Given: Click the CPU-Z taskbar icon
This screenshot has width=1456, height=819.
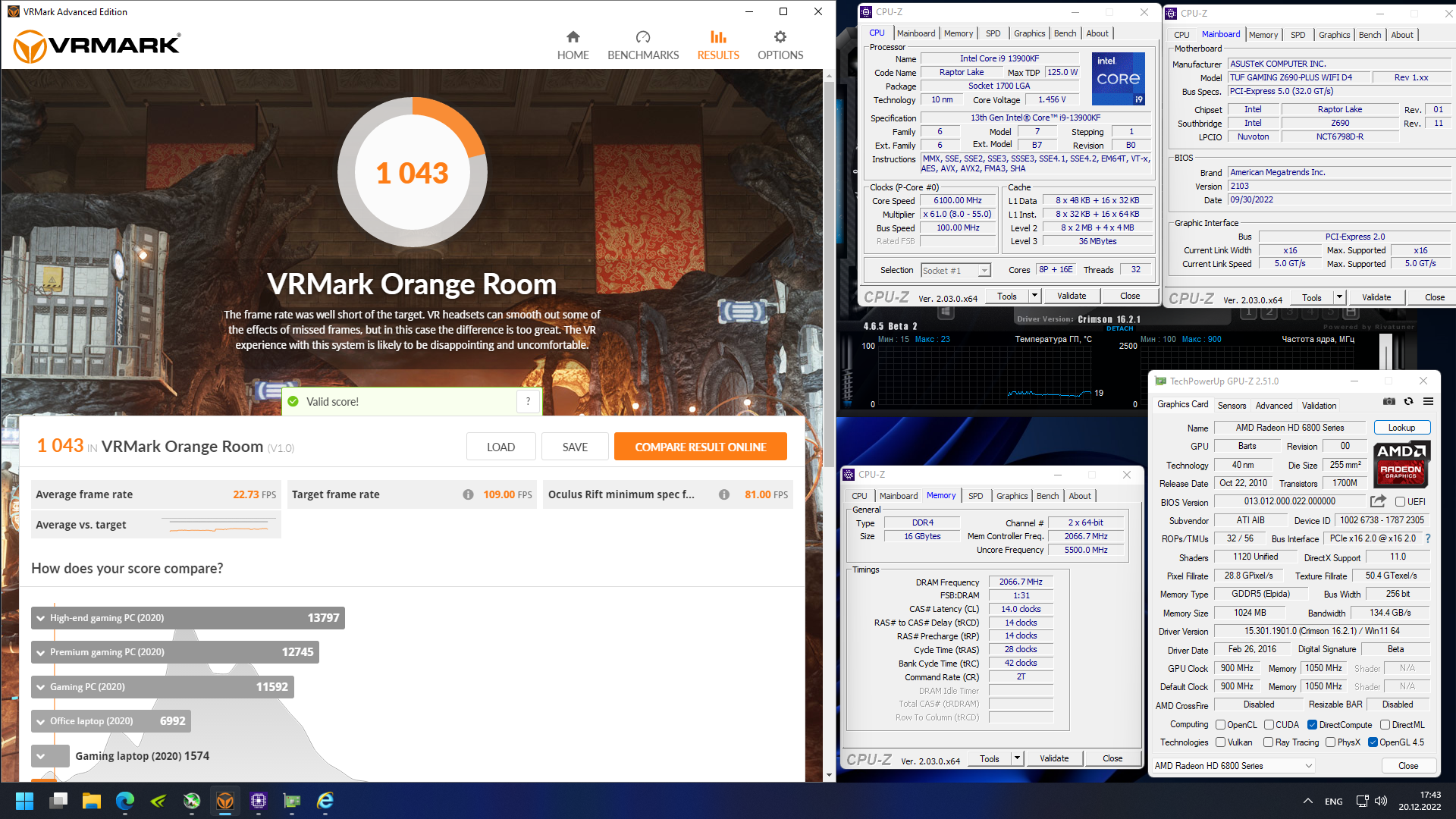Looking at the screenshot, I should (259, 801).
